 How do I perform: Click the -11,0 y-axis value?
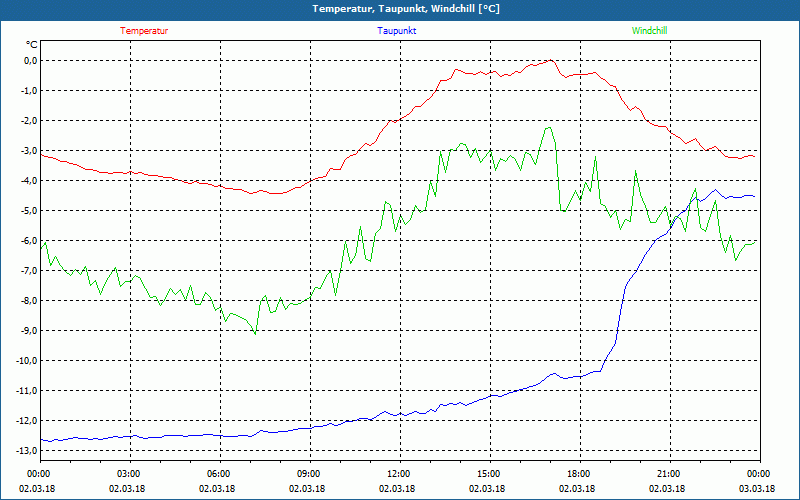(x=28, y=391)
